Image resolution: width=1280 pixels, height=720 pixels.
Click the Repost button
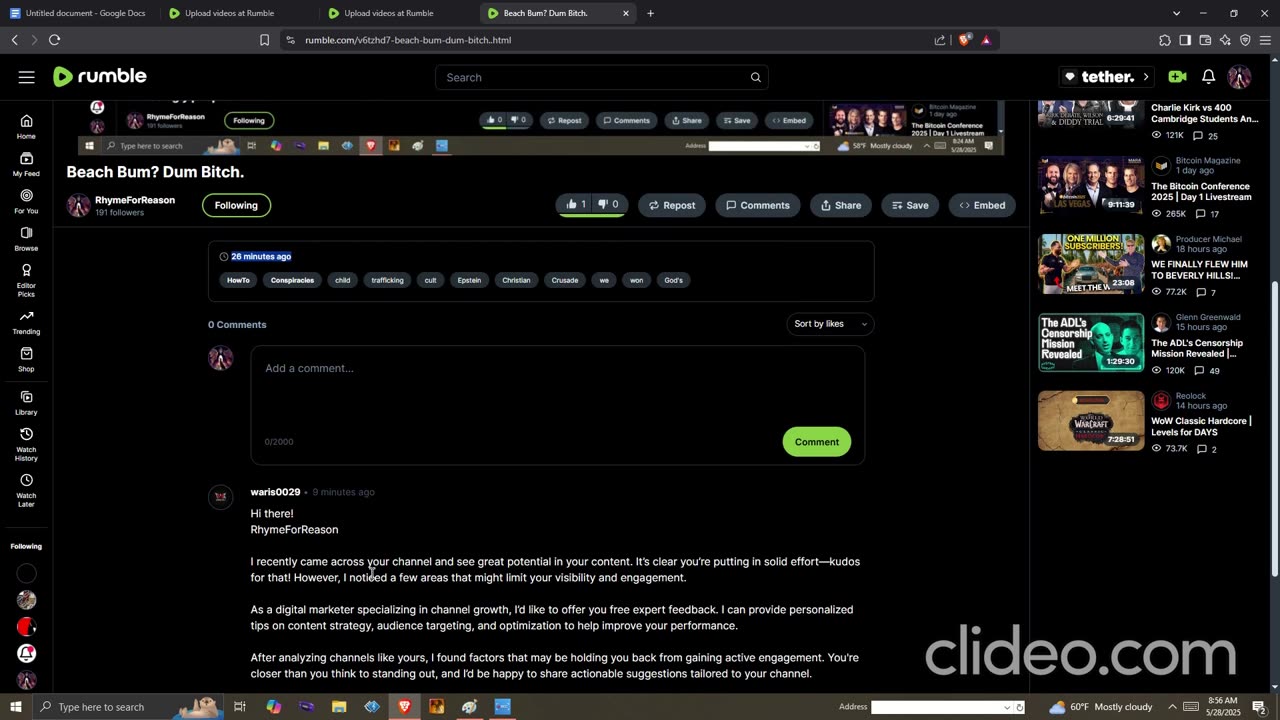pos(671,205)
